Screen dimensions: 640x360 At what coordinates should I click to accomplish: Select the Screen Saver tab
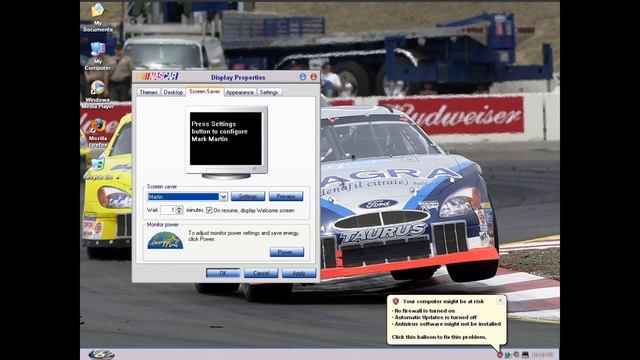tap(204, 91)
